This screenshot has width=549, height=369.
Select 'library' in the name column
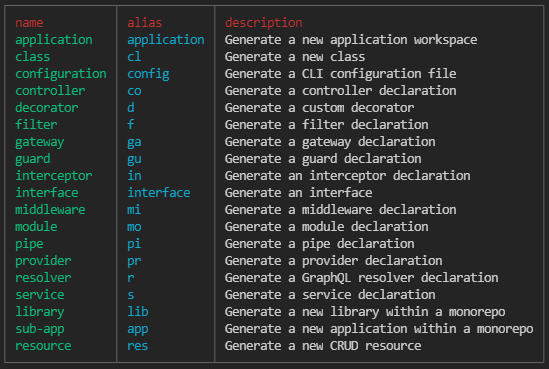40,312
